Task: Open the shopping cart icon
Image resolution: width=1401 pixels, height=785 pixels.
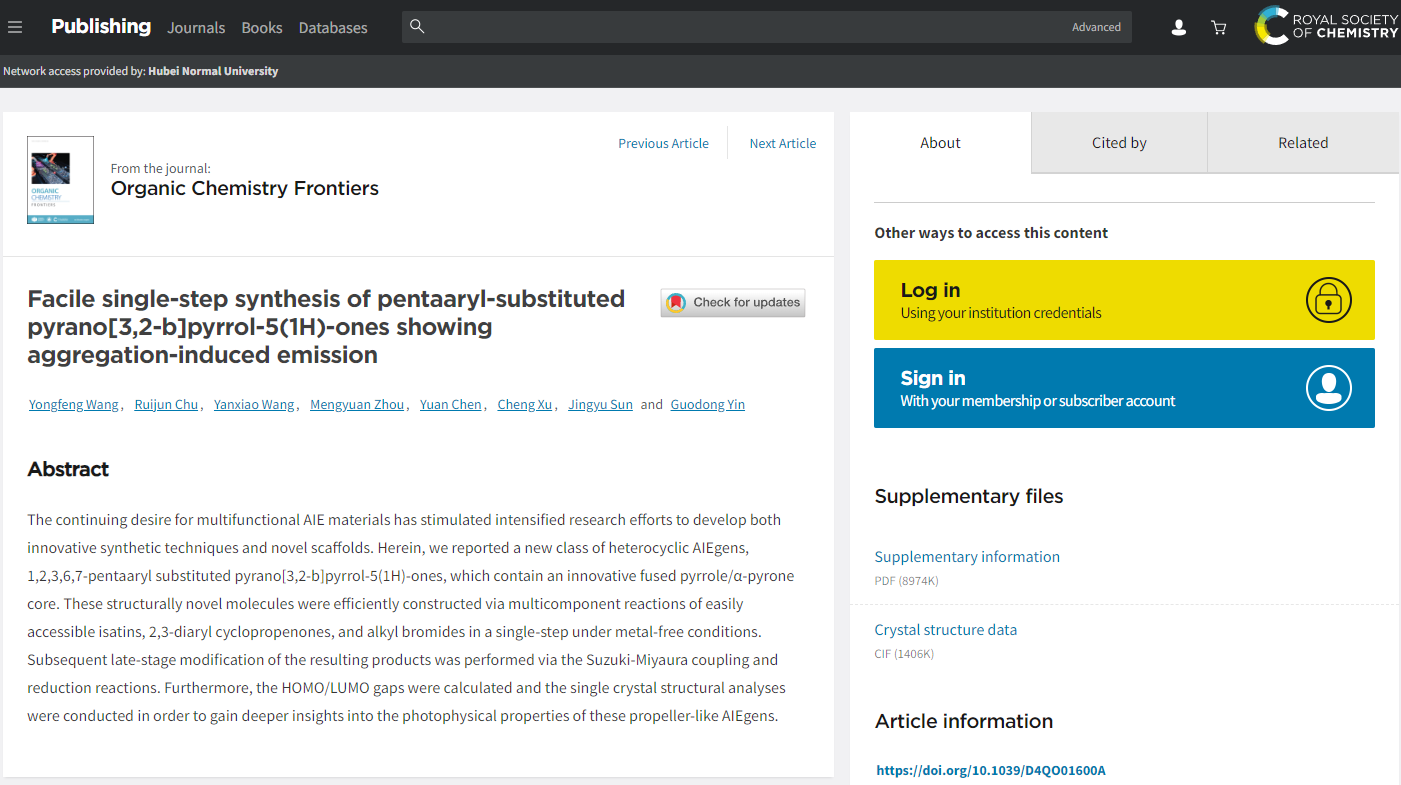Action: (x=1218, y=28)
